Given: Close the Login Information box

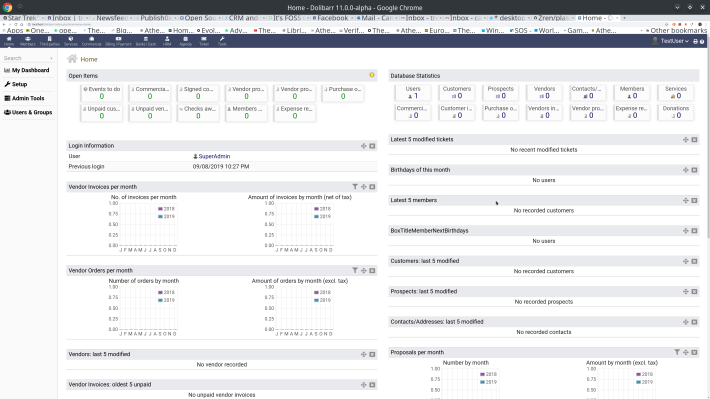Looking at the screenshot, I should (x=372, y=146).
